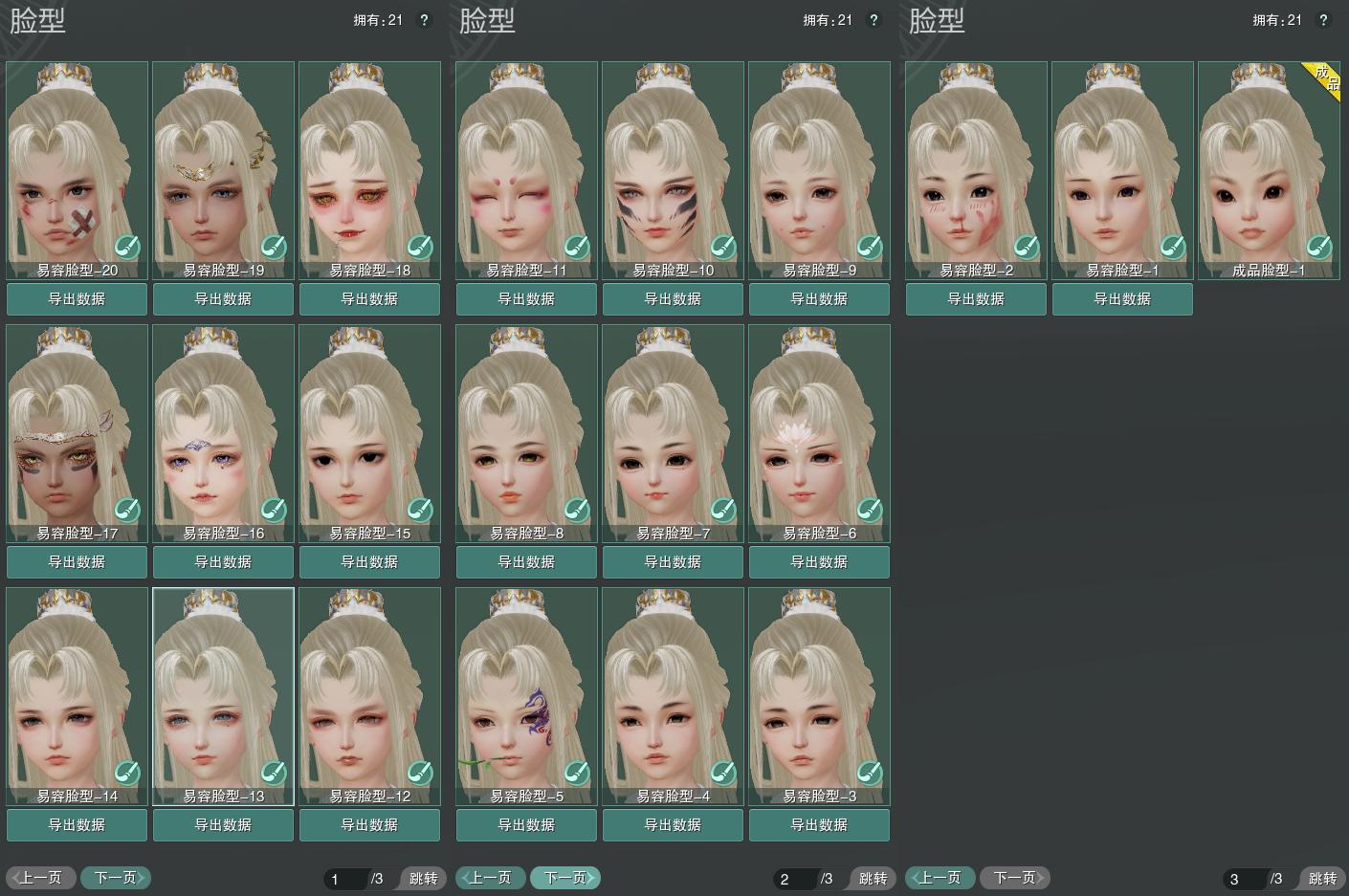The width and height of the screenshot is (1349, 896).
Task: Go to previous page in page 2 panel
Action: point(491,878)
